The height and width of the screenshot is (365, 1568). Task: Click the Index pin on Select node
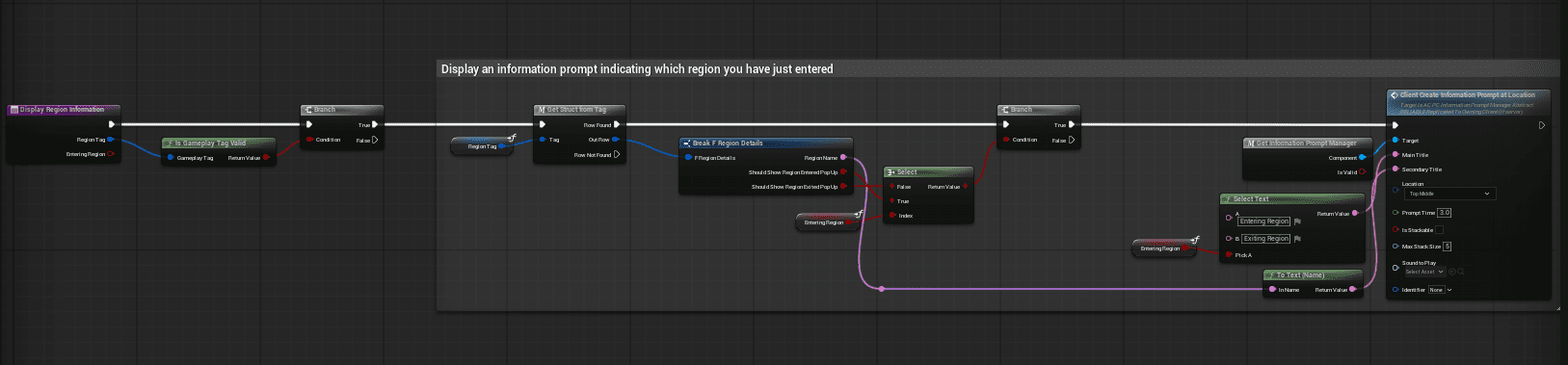[x=892, y=216]
